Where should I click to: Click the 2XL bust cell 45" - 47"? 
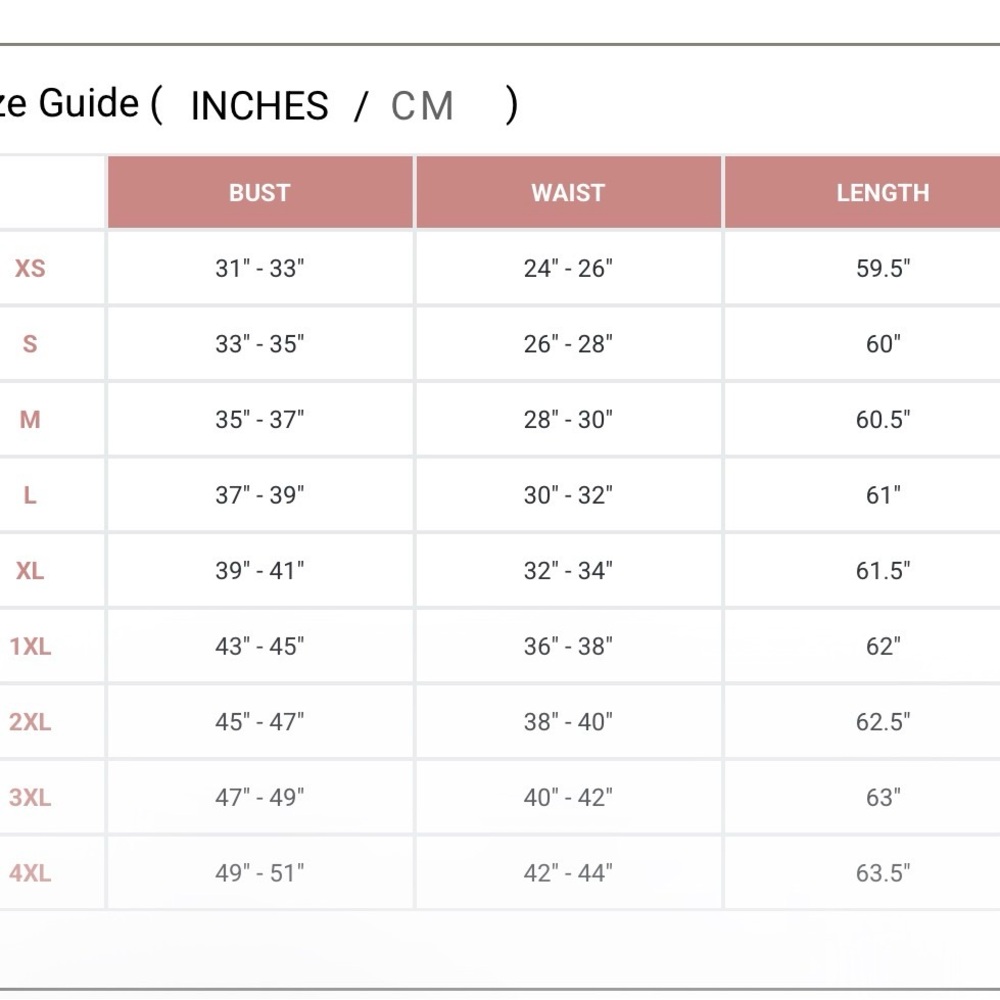point(260,721)
